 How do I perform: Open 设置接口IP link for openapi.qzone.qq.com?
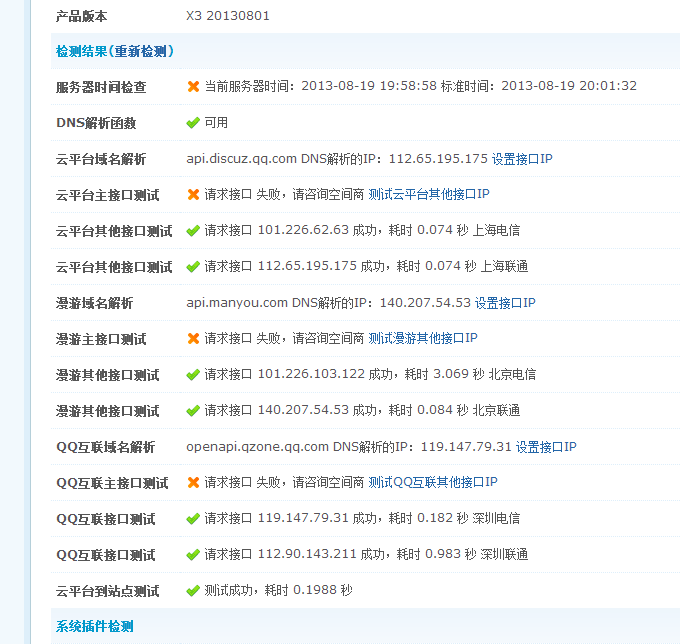(546, 447)
